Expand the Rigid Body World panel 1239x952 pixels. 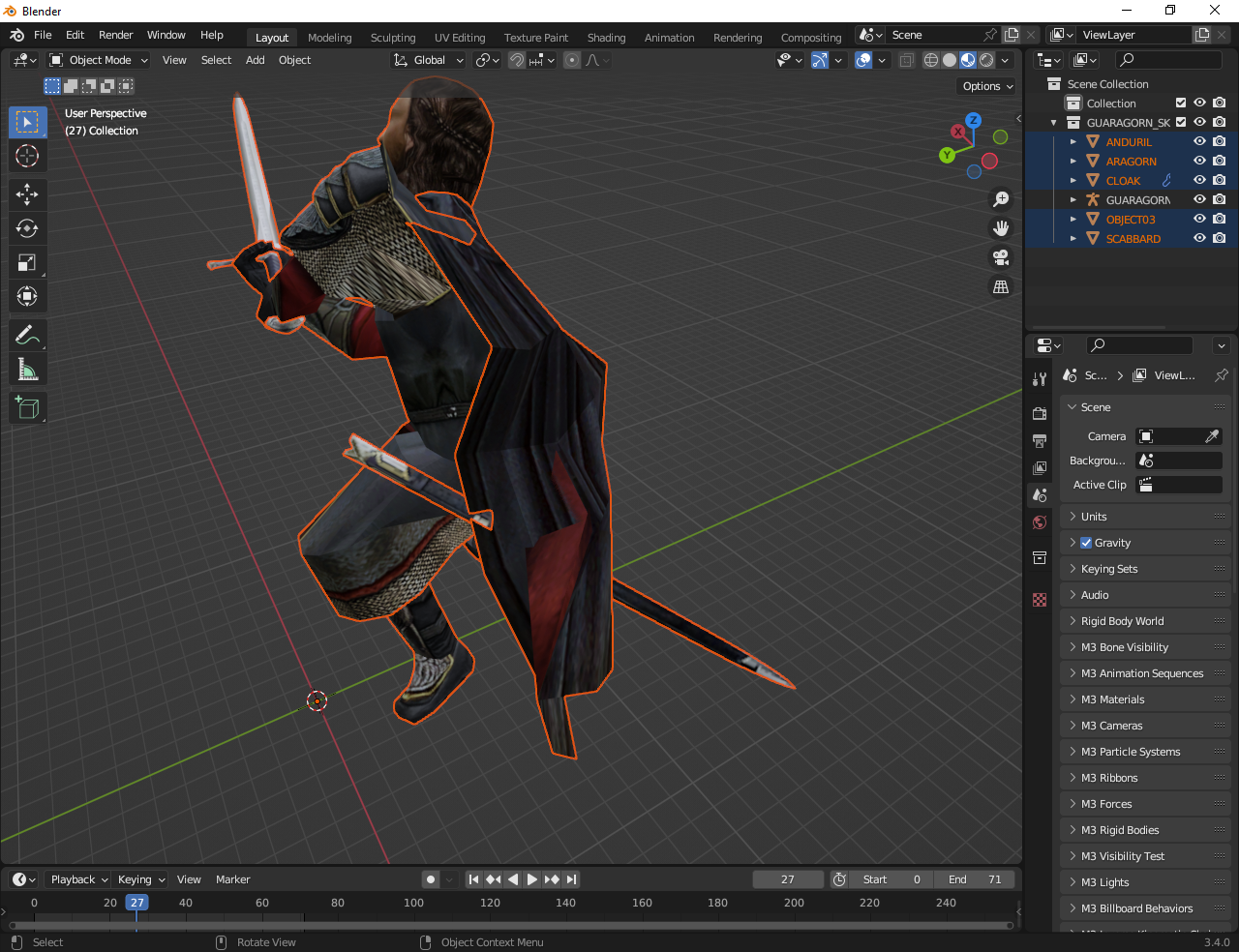point(1122,621)
